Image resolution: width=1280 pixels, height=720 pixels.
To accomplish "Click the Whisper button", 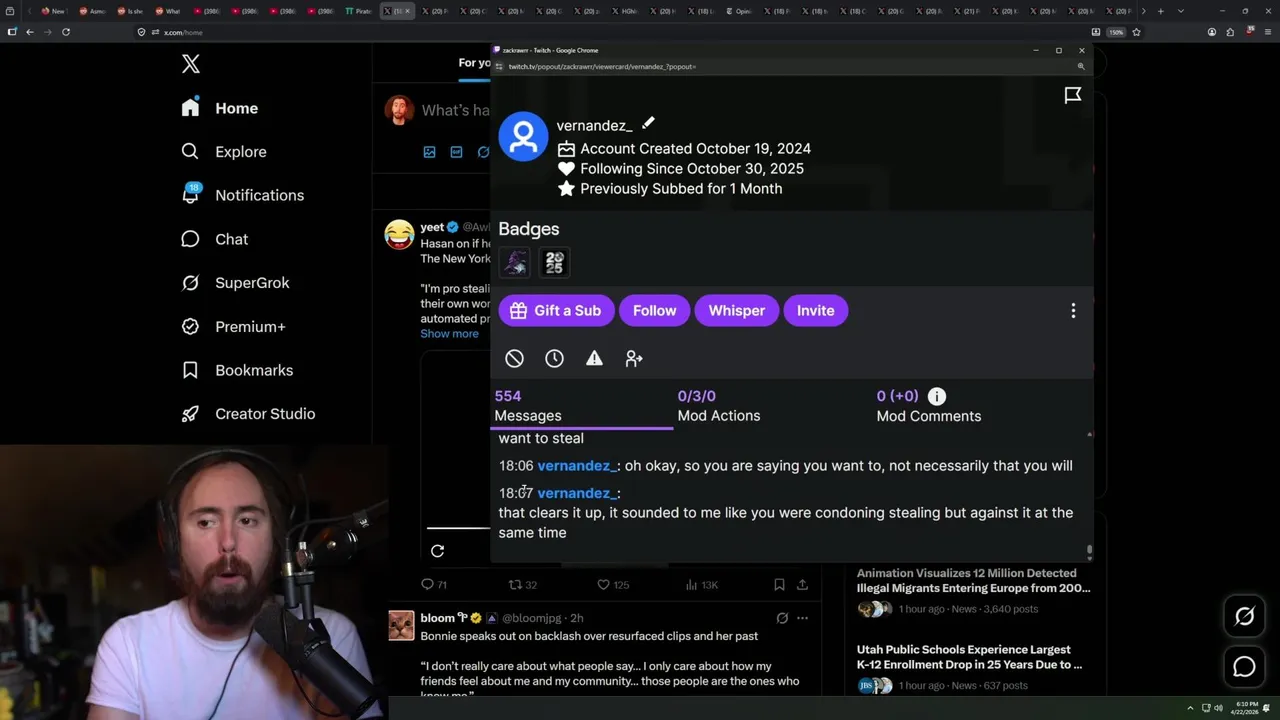I will (x=736, y=310).
